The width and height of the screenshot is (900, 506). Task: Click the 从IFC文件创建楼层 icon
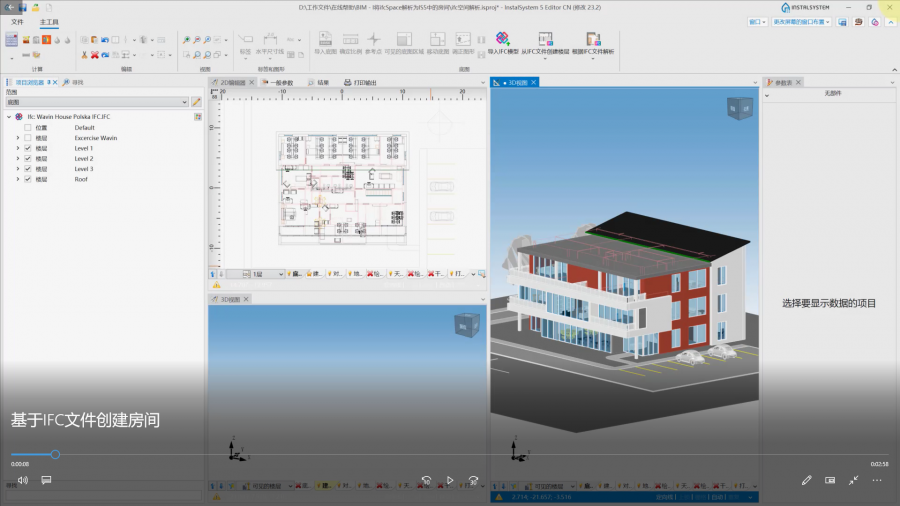tap(546, 40)
